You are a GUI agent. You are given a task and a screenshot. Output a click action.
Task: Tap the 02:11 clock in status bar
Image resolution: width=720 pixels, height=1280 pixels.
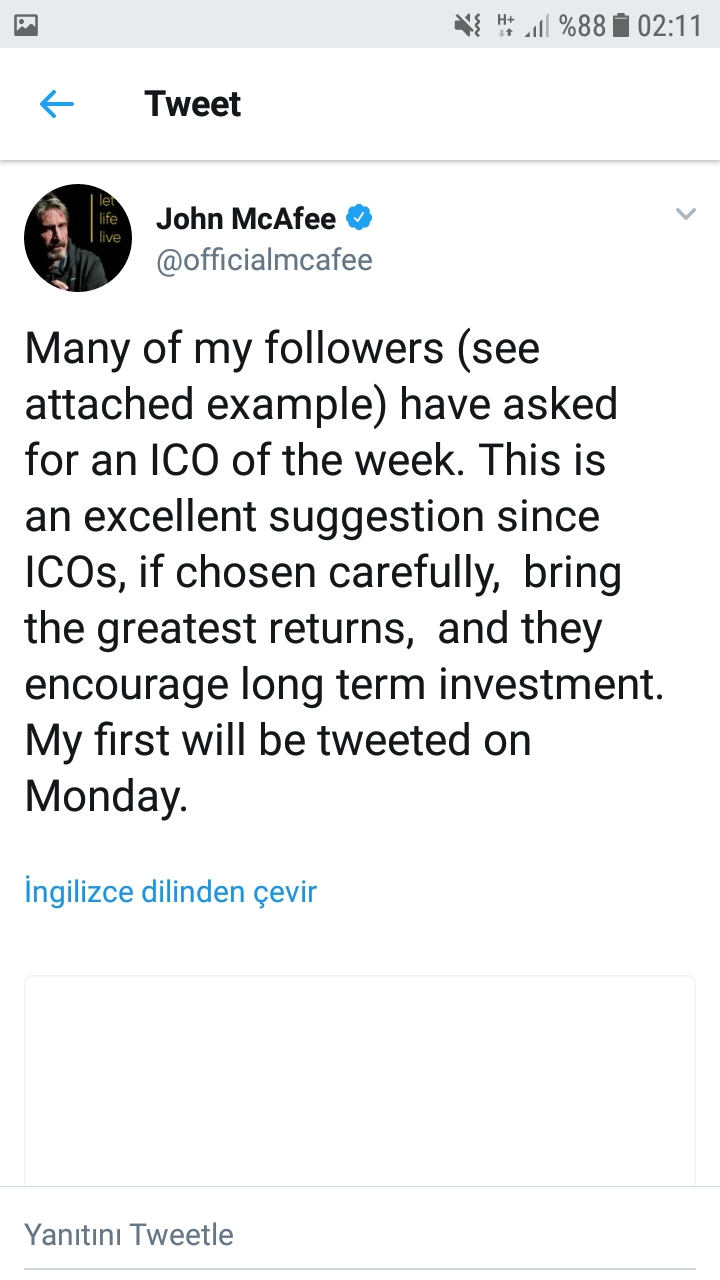click(x=670, y=25)
